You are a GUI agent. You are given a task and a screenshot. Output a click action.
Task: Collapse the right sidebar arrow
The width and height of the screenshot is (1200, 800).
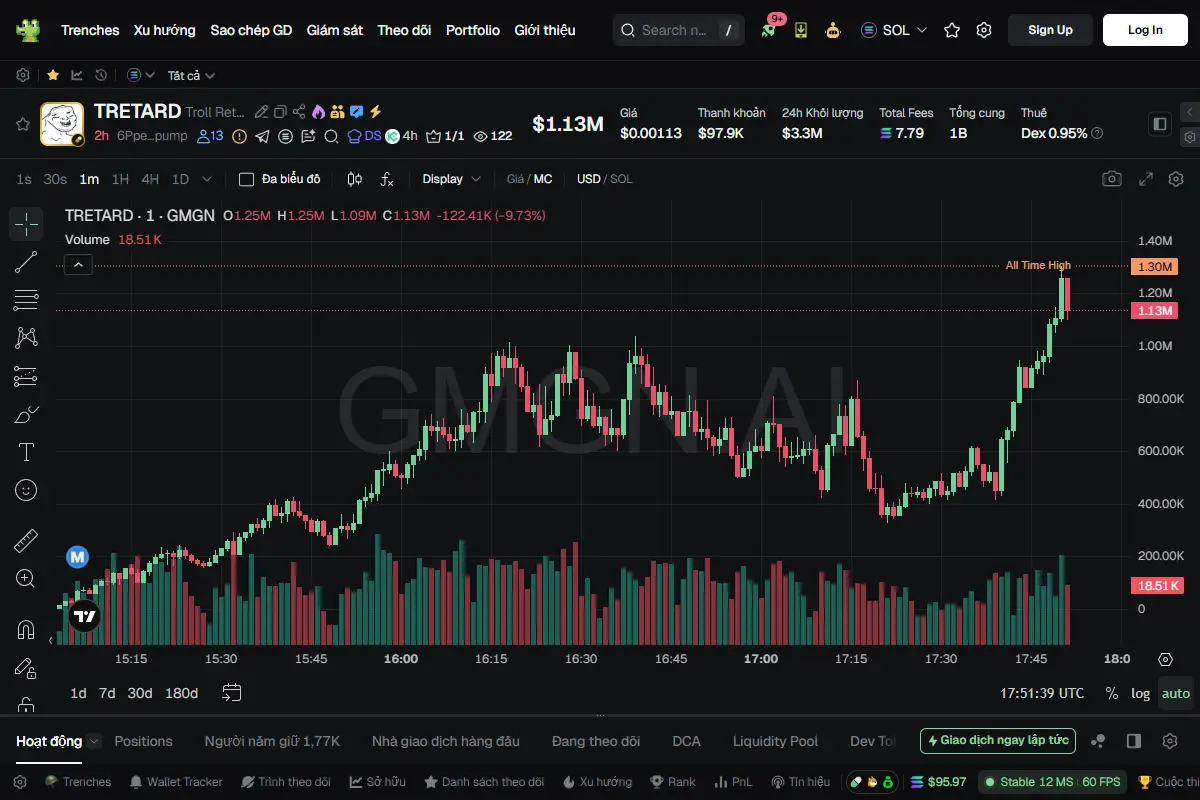(x=1189, y=112)
